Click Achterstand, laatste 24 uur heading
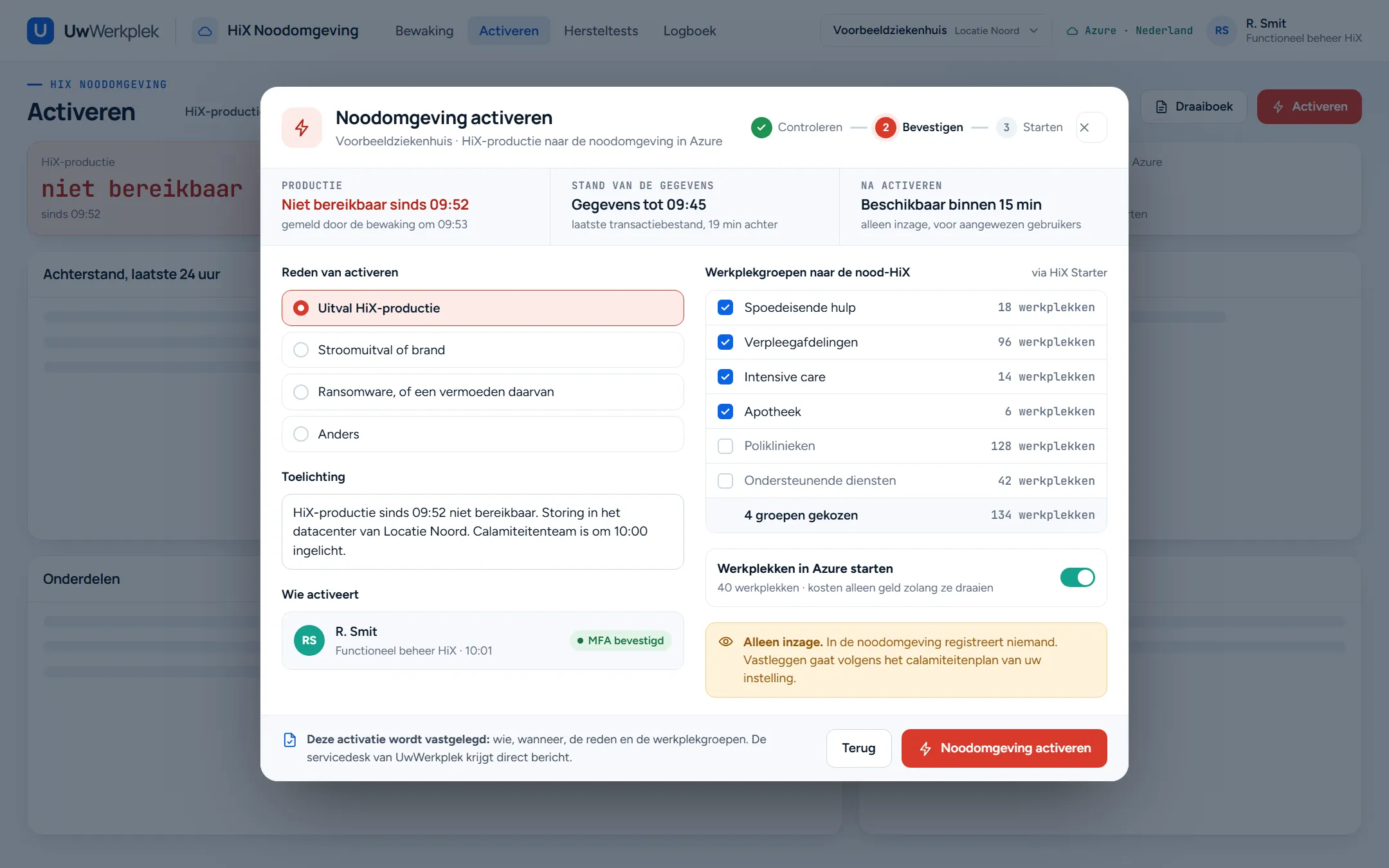Viewport: 1389px width, 868px height. (x=131, y=275)
